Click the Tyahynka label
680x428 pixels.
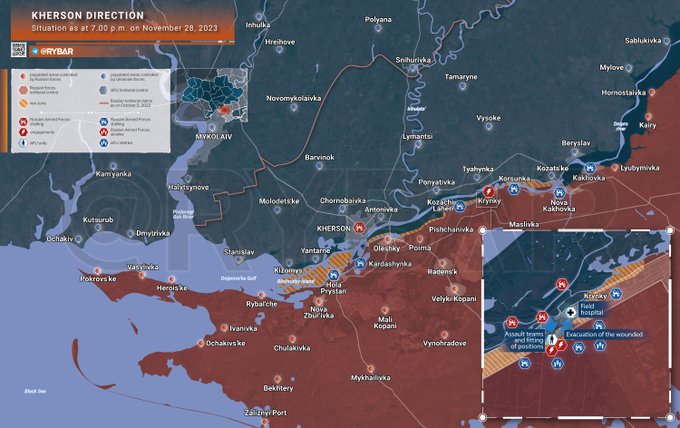(x=478, y=169)
